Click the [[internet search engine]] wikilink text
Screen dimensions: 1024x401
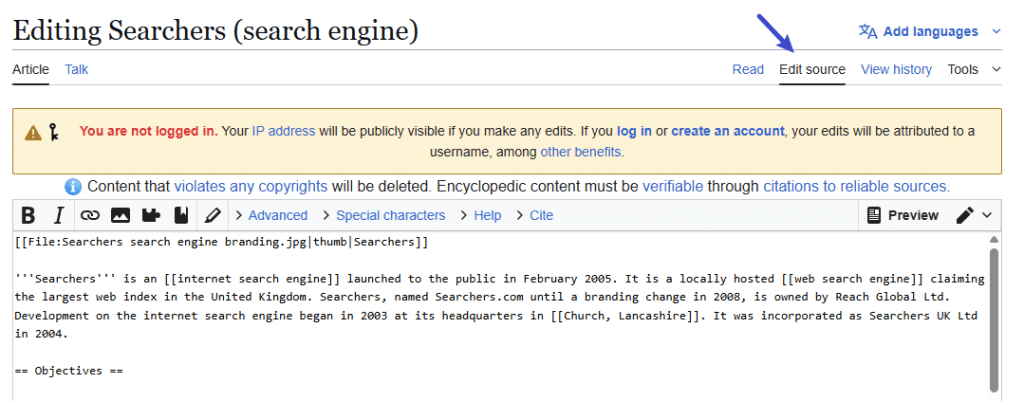tap(252, 279)
